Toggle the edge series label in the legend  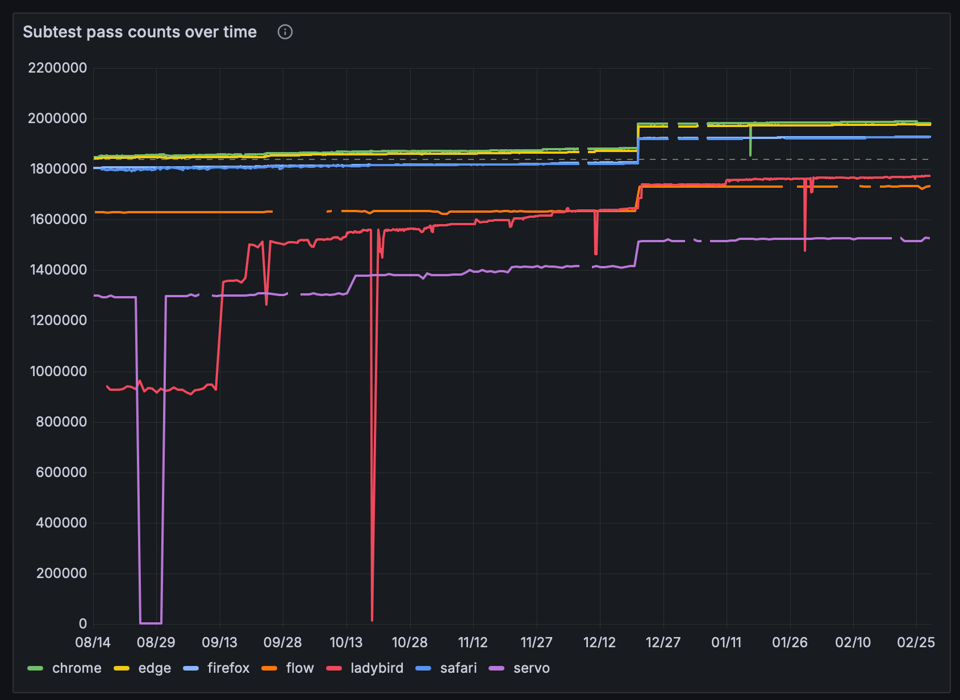pyautogui.click(x=154, y=668)
